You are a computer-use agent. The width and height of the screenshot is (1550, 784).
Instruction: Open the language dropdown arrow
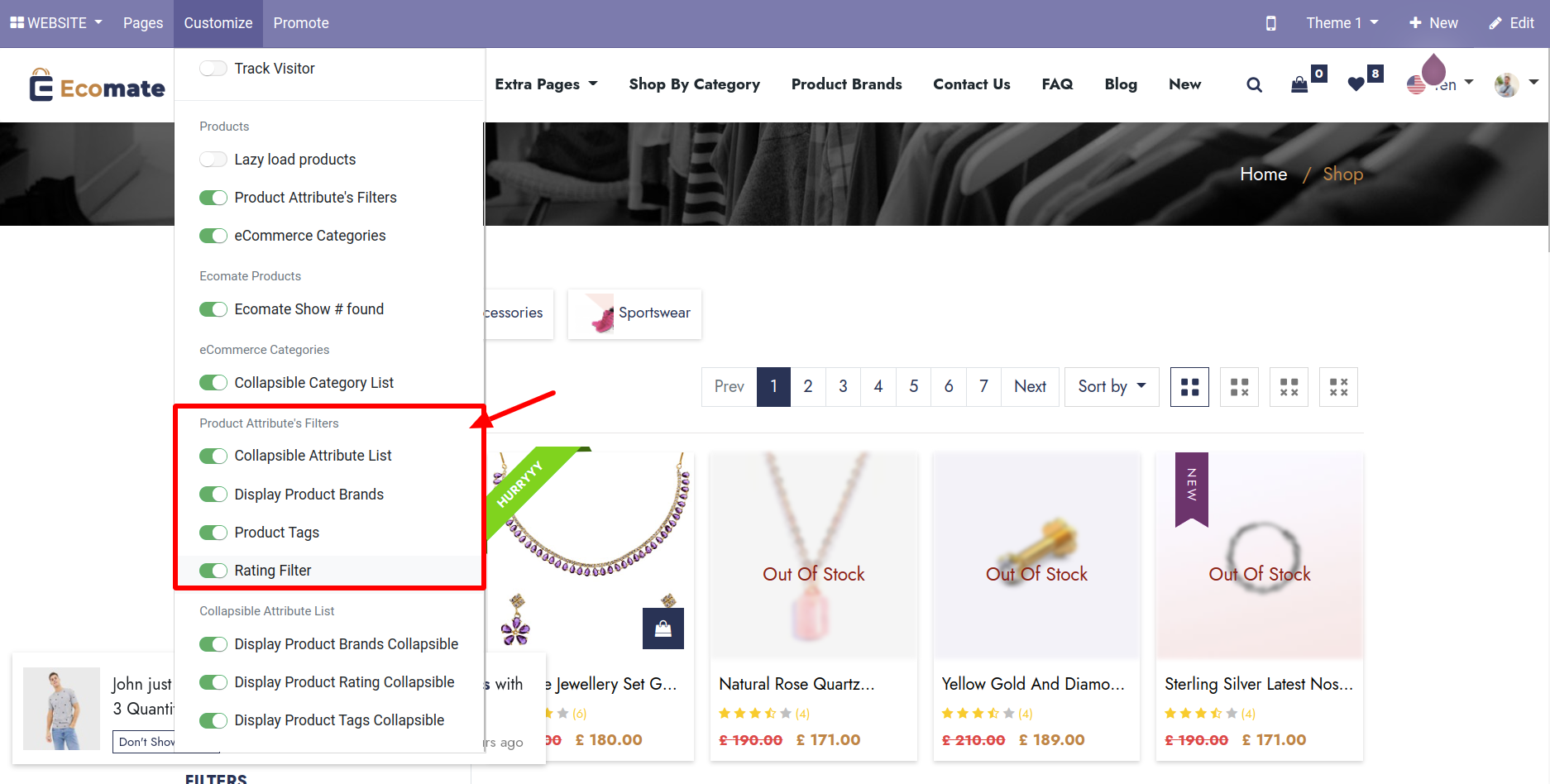(1469, 83)
